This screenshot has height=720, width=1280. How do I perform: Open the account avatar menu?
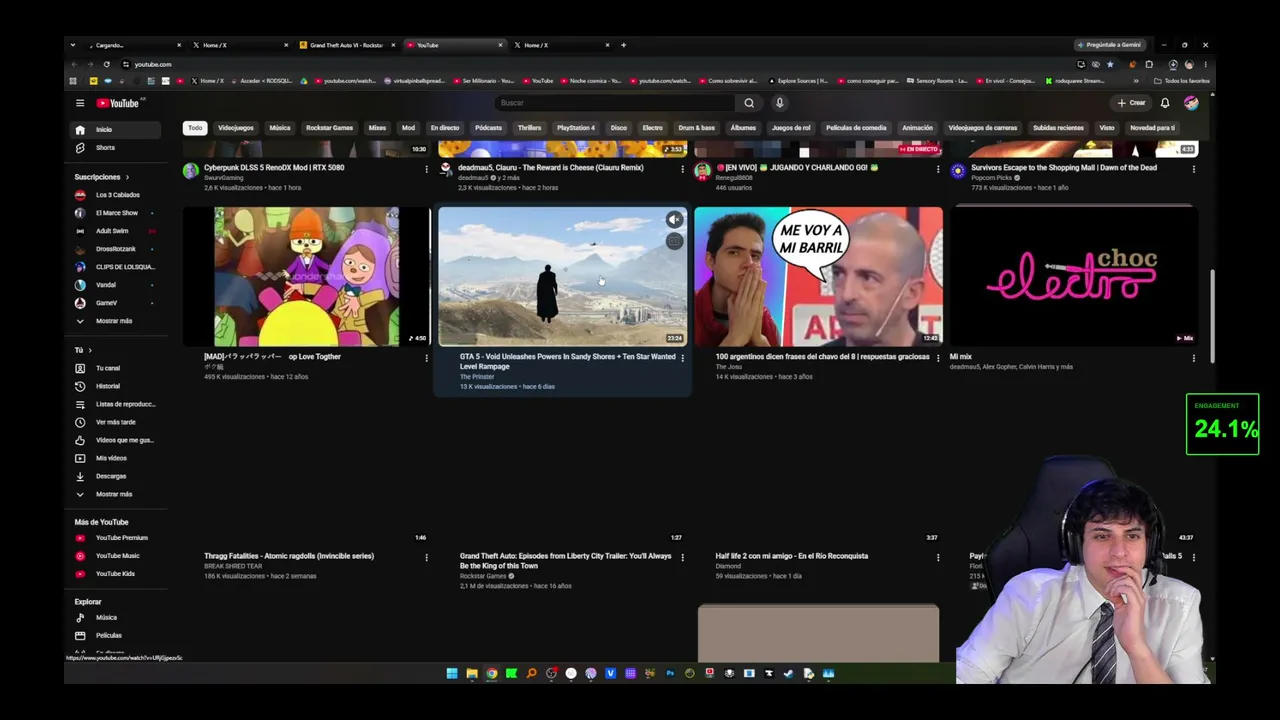[1191, 103]
